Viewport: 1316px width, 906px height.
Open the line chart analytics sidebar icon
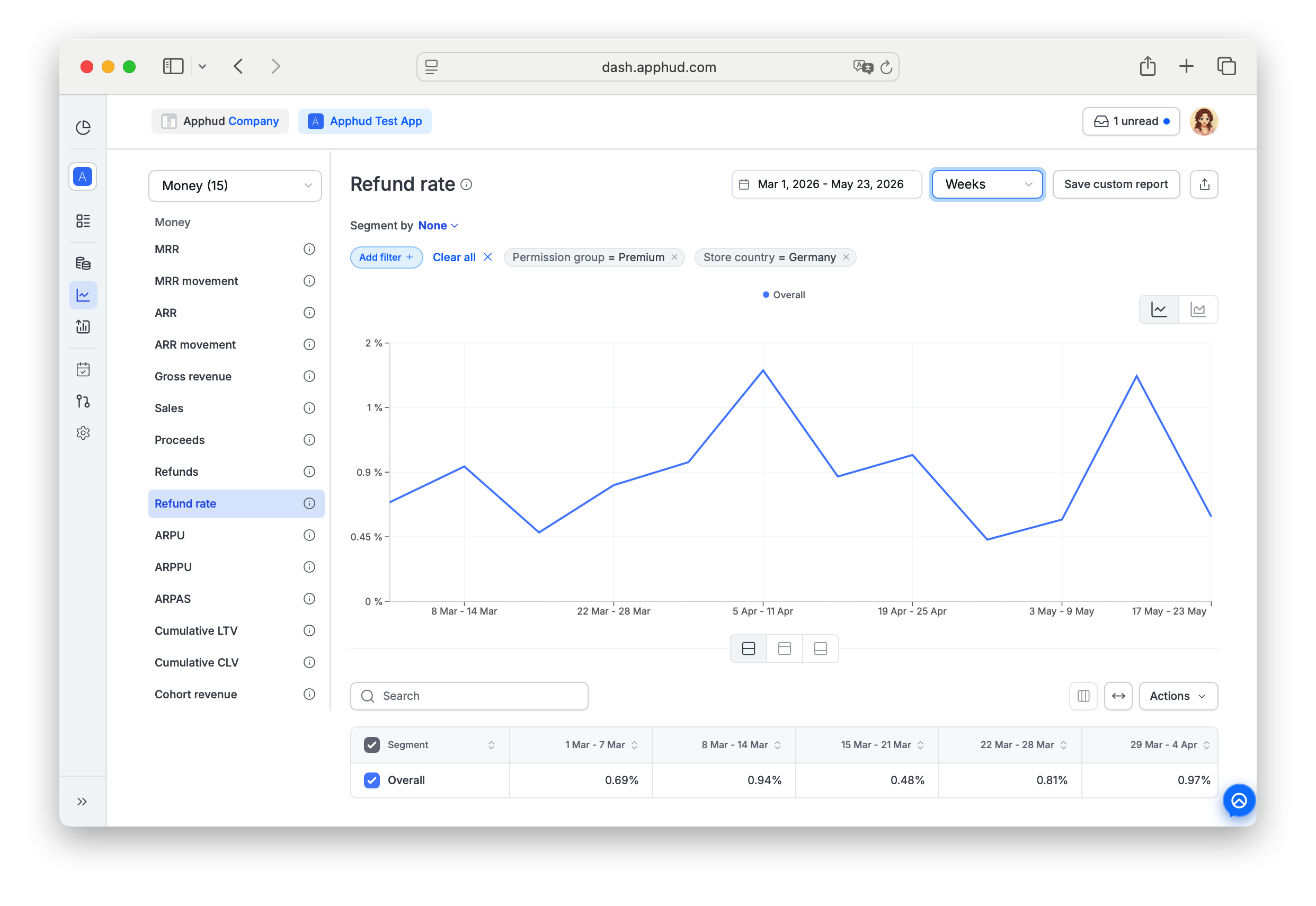(x=83, y=295)
